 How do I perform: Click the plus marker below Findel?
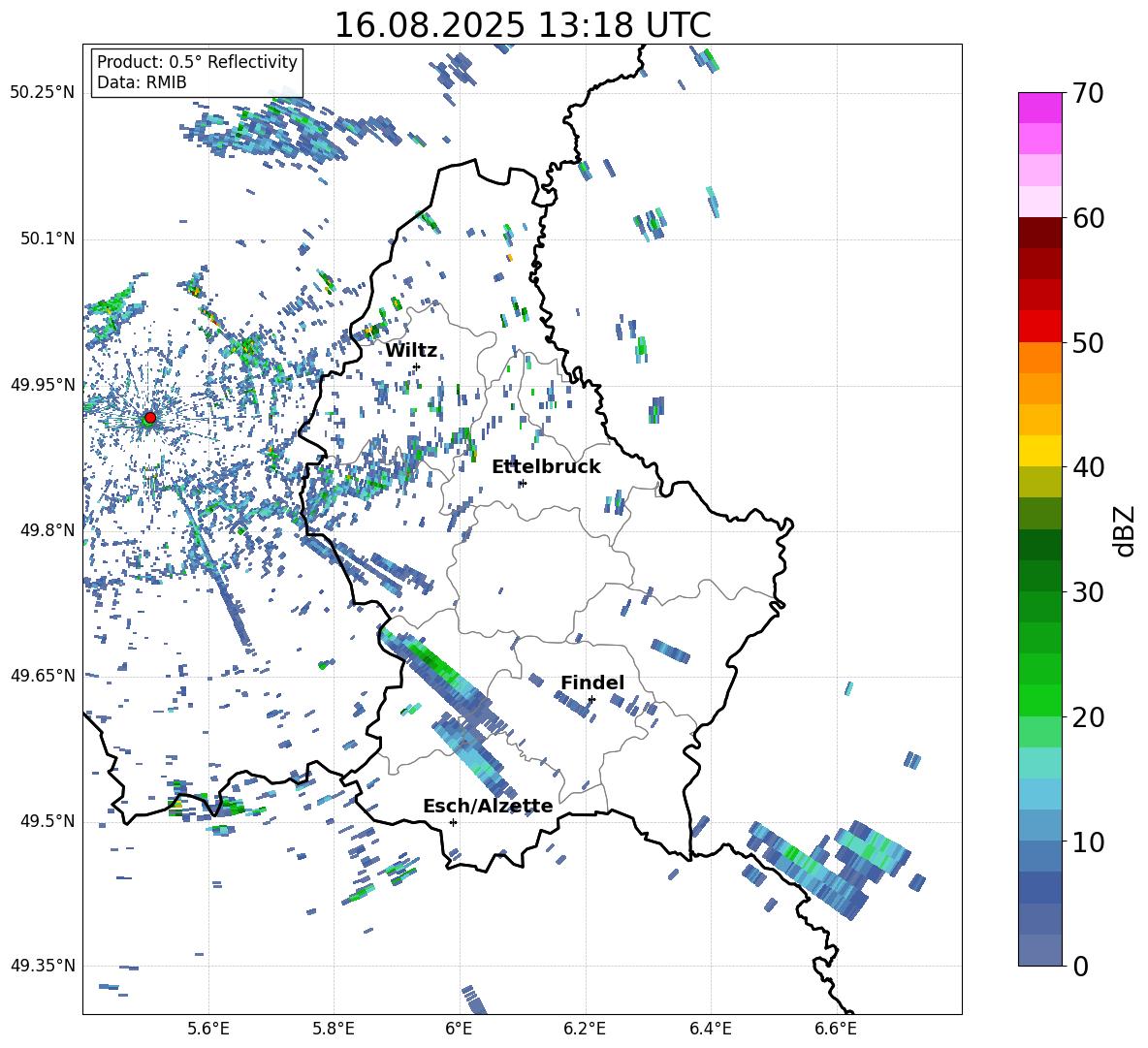591,700
